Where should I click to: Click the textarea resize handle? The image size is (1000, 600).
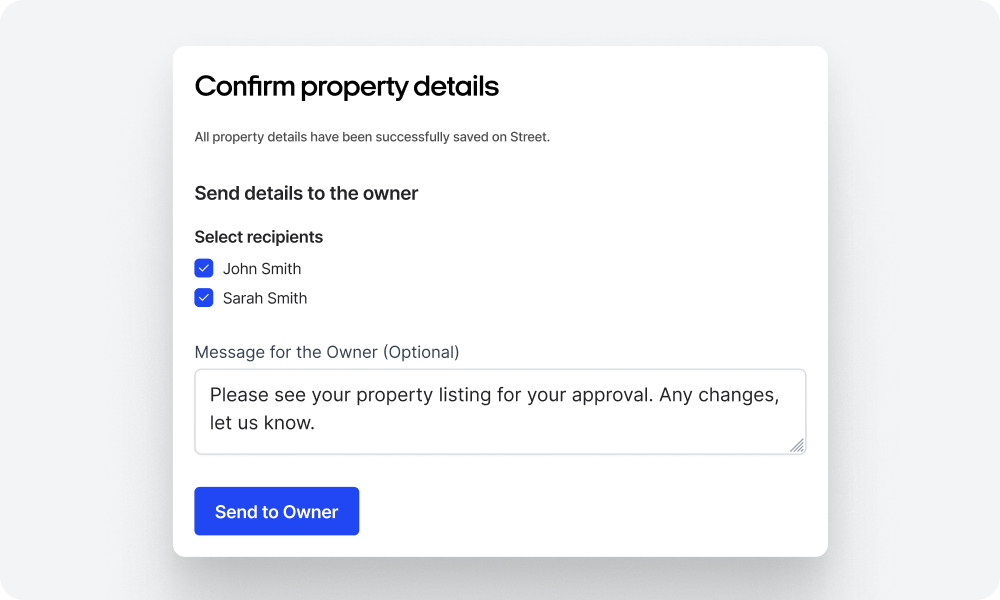click(x=799, y=444)
